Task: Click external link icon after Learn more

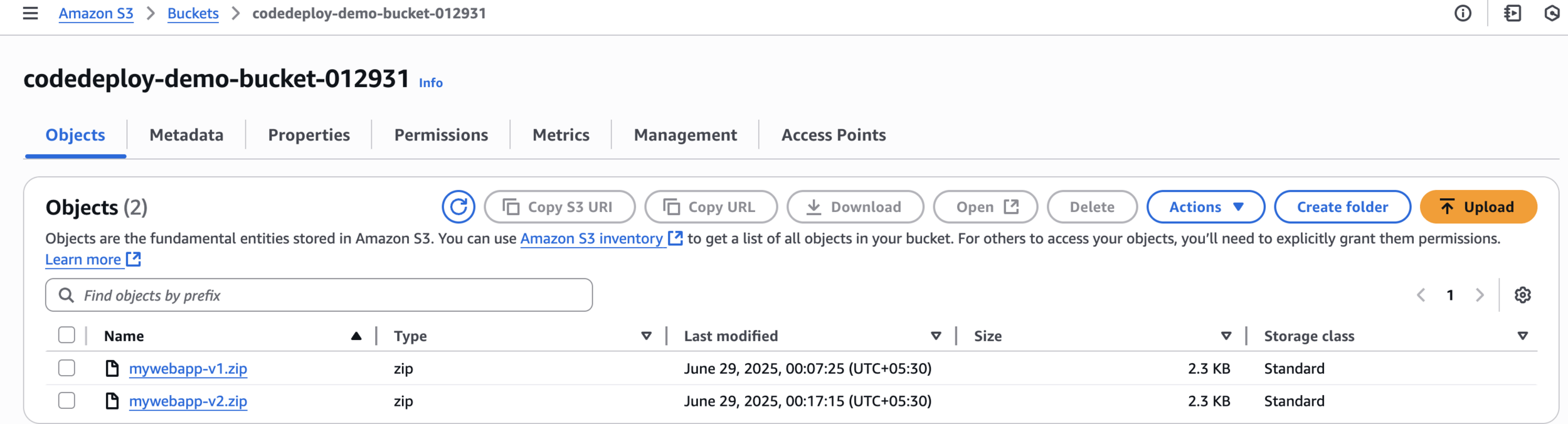Action: click(x=134, y=258)
